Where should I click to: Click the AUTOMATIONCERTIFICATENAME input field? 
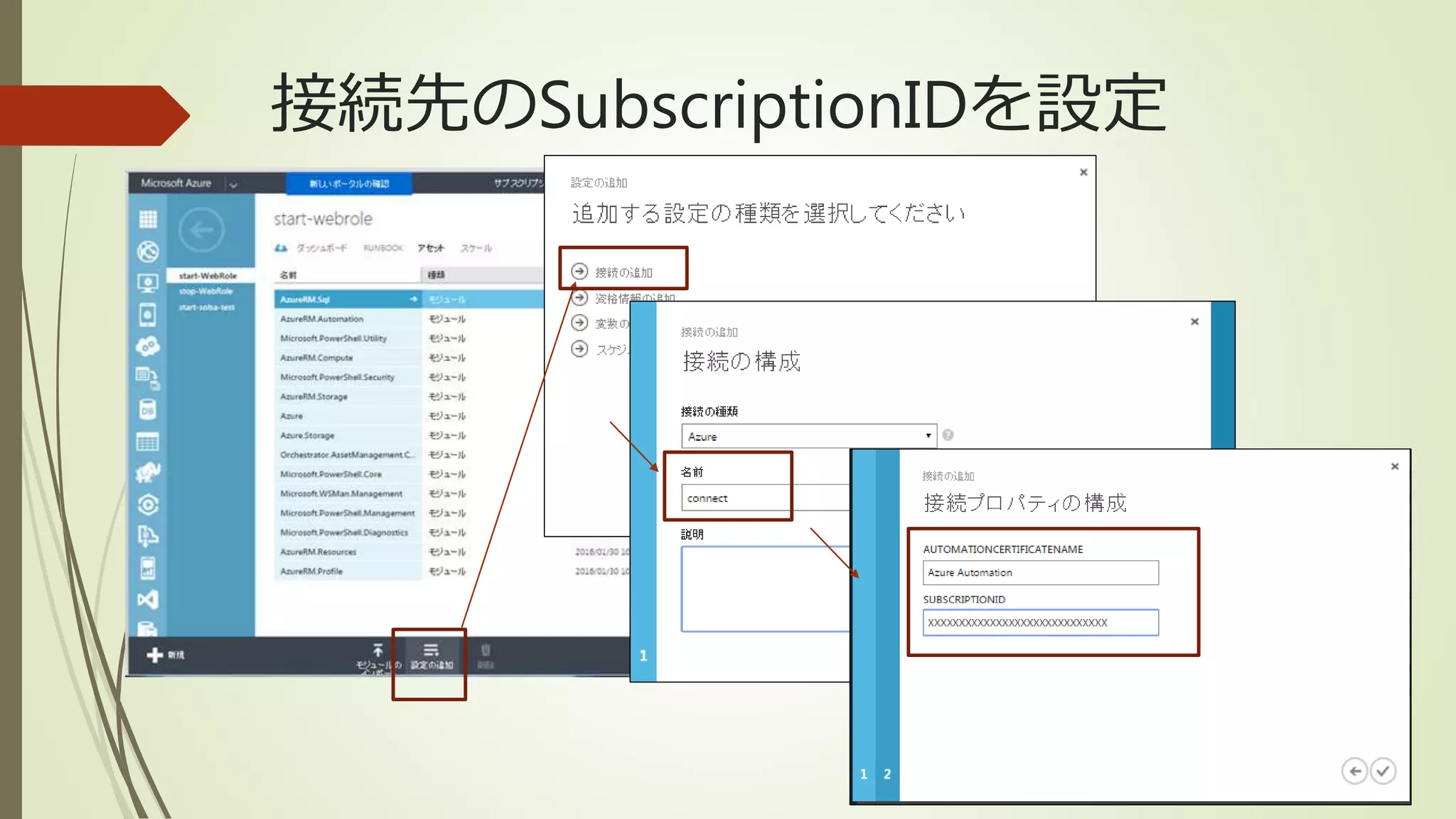tap(1041, 572)
